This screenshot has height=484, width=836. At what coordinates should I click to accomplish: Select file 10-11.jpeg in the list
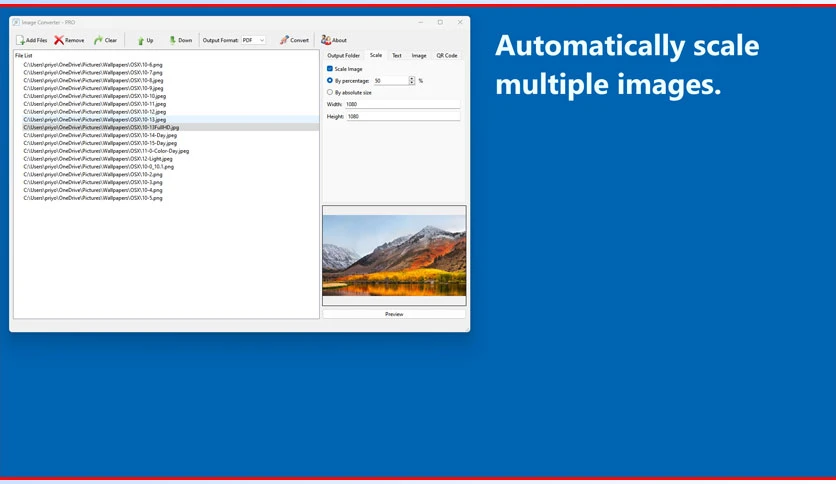tap(94, 104)
